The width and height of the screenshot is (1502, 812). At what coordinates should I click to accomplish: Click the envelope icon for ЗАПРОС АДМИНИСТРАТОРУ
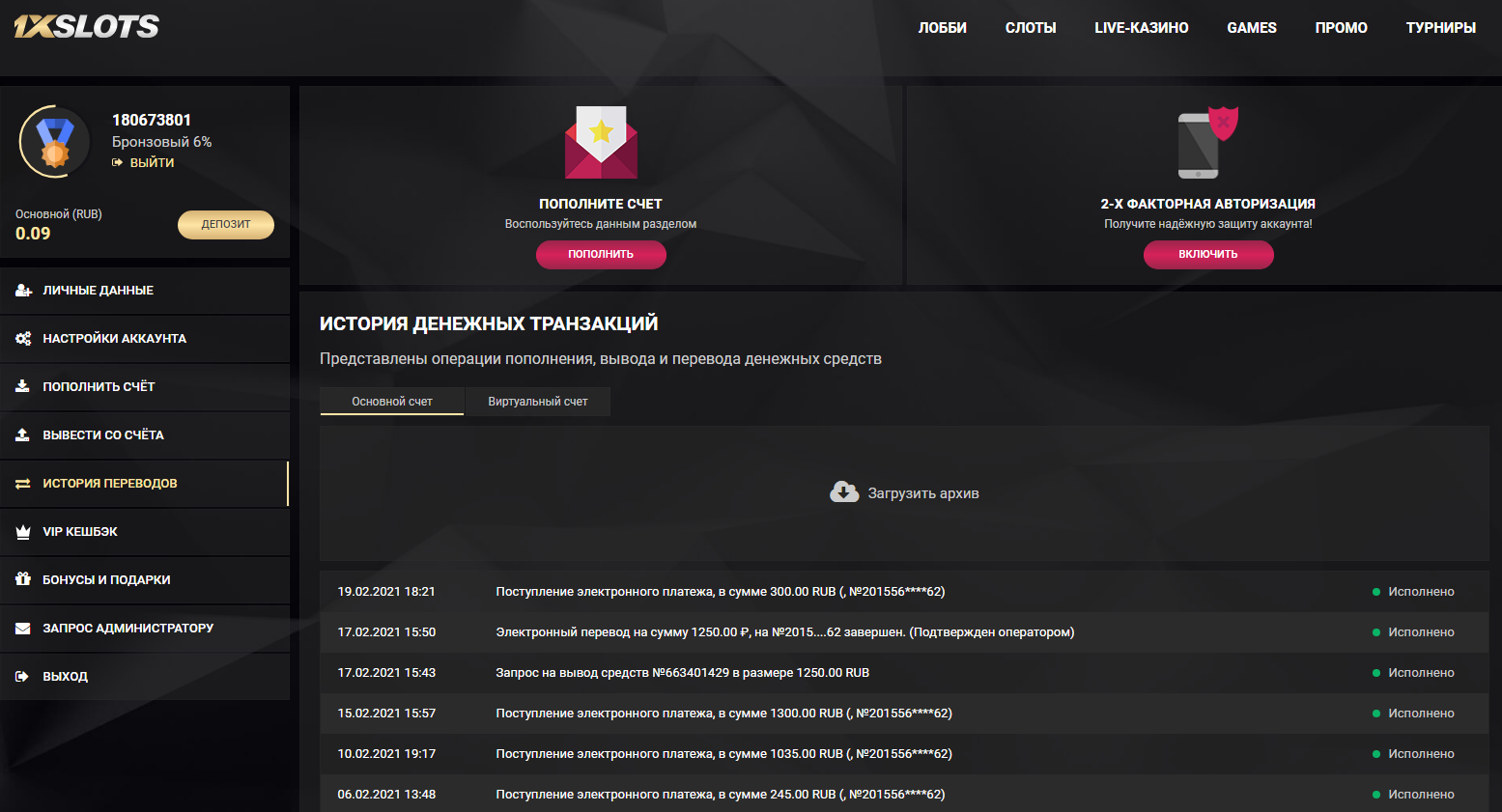23,629
